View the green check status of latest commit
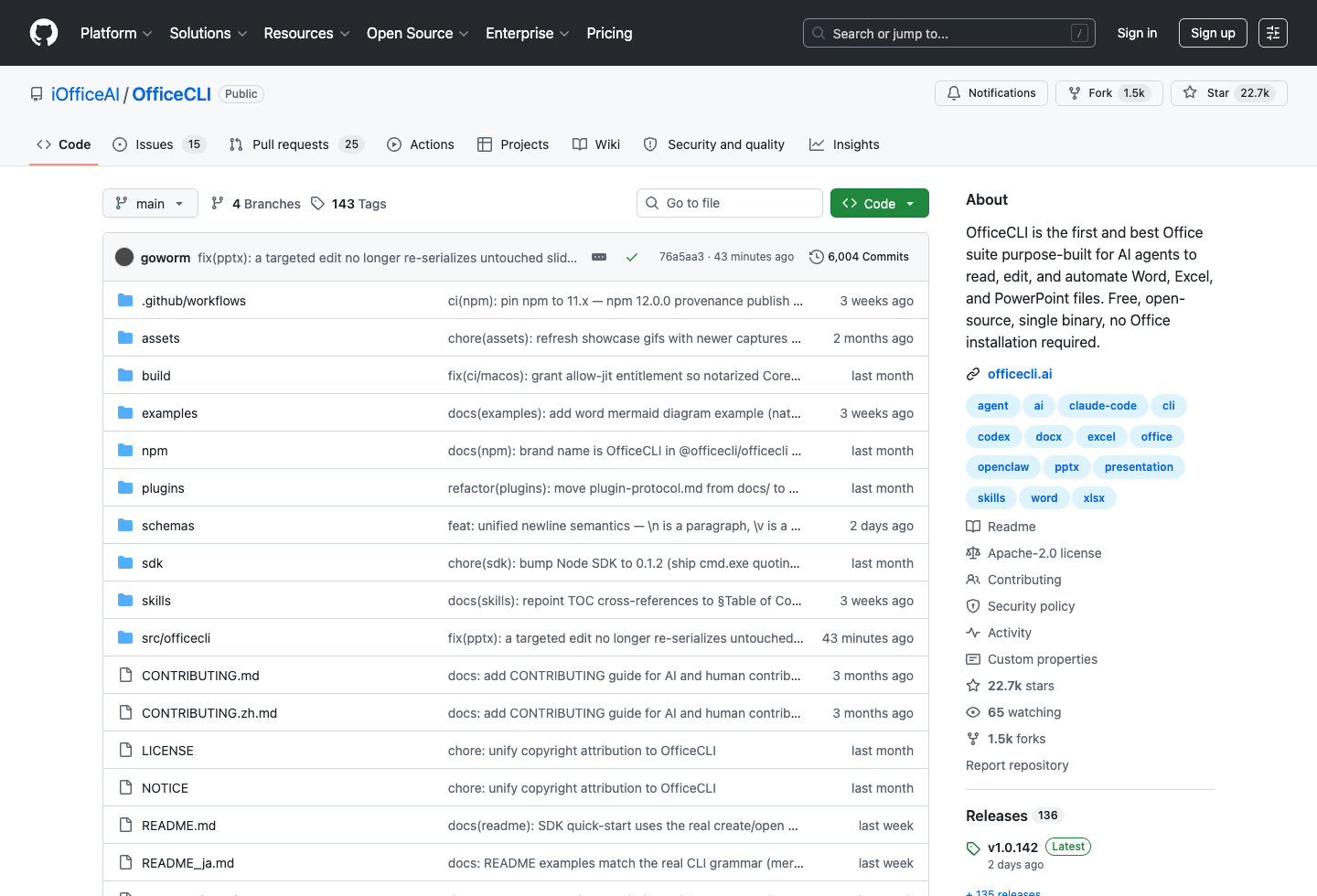 (x=632, y=257)
